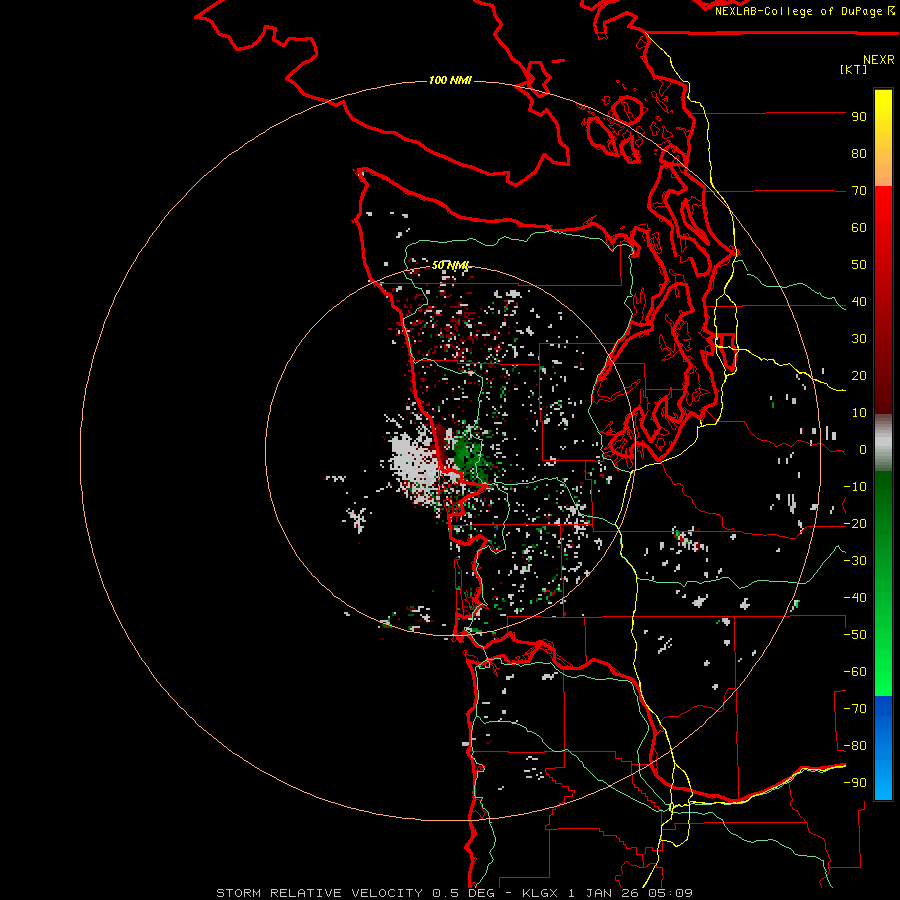Click the positive 20 scale value

859,376
